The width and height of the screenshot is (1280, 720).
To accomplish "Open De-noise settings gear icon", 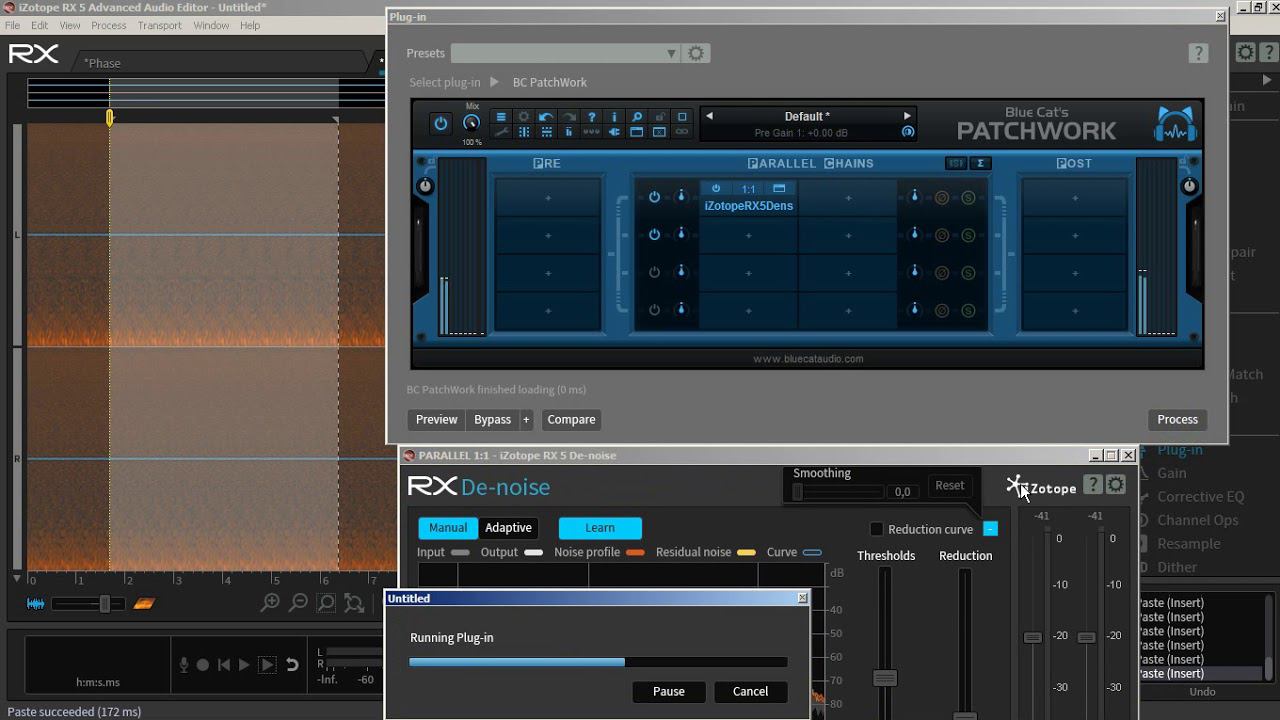I will click(x=1116, y=485).
